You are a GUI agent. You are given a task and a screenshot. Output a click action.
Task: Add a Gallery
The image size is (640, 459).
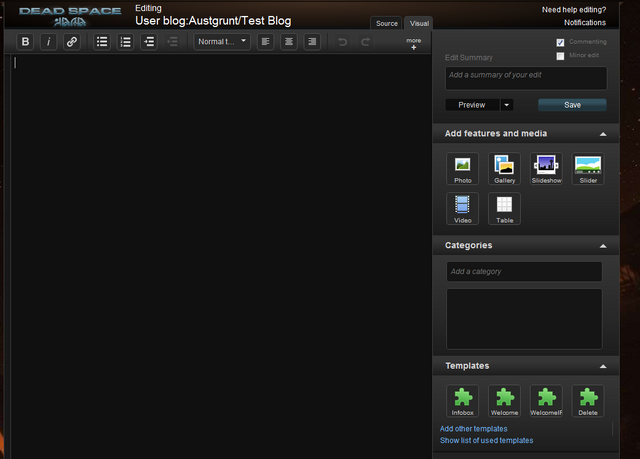pos(504,169)
